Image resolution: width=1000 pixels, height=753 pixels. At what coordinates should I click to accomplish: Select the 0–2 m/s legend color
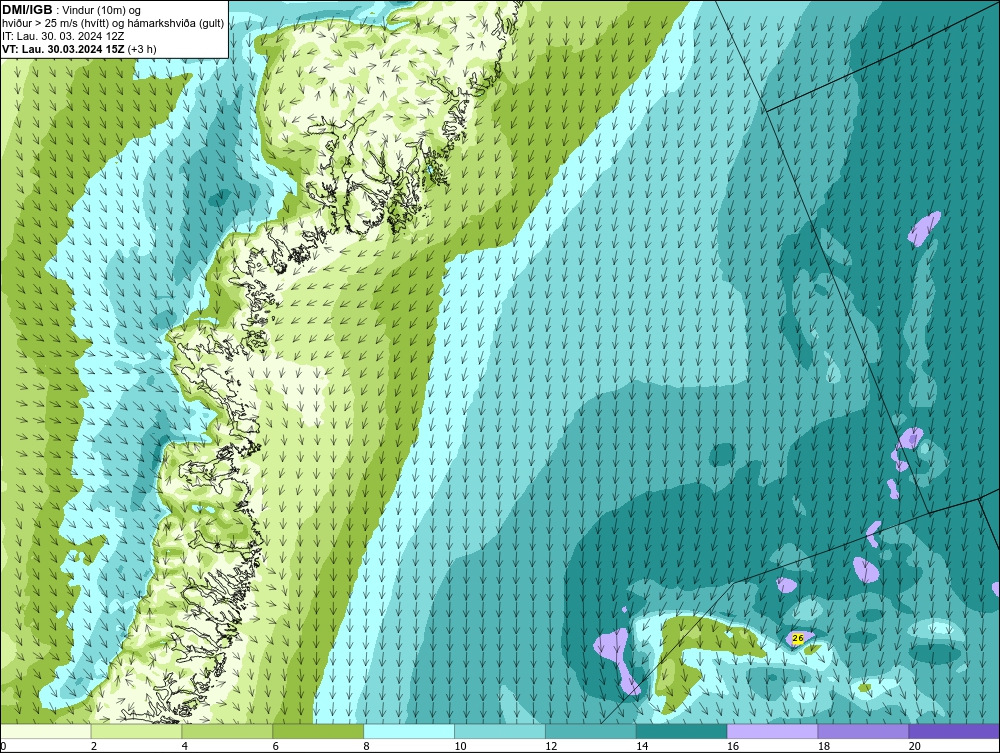click(x=46, y=731)
